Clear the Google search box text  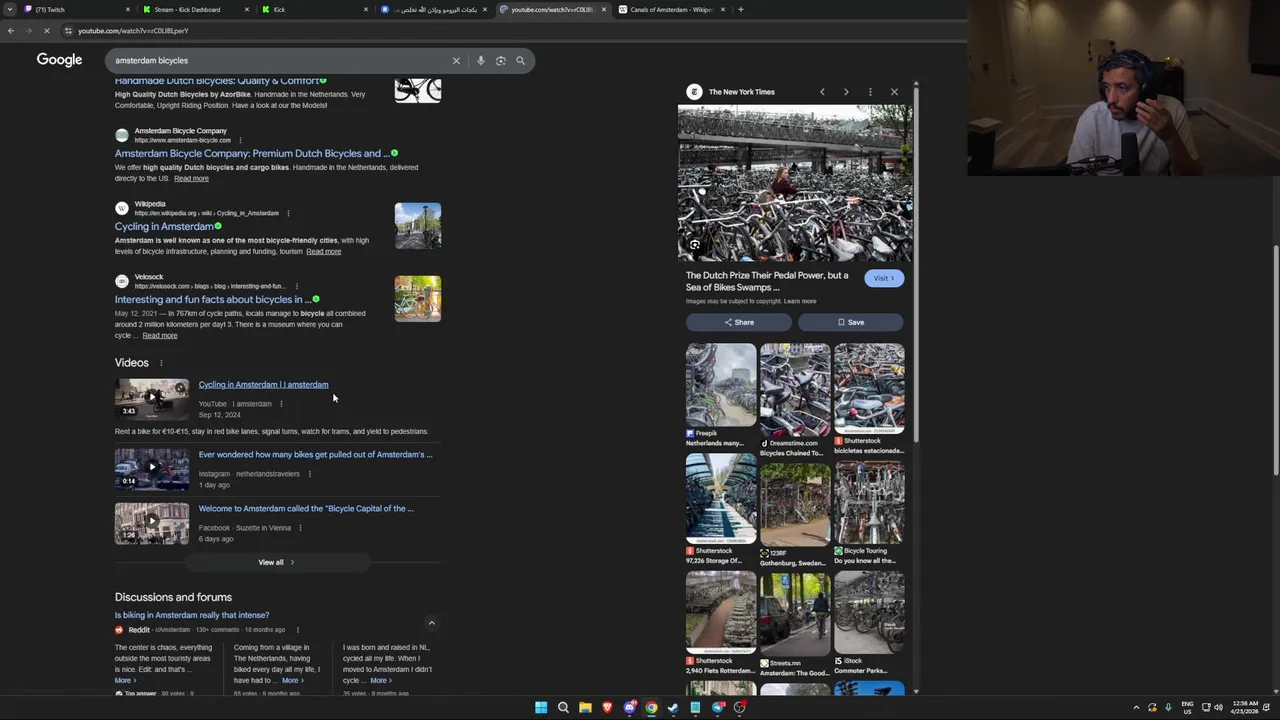click(456, 61)
